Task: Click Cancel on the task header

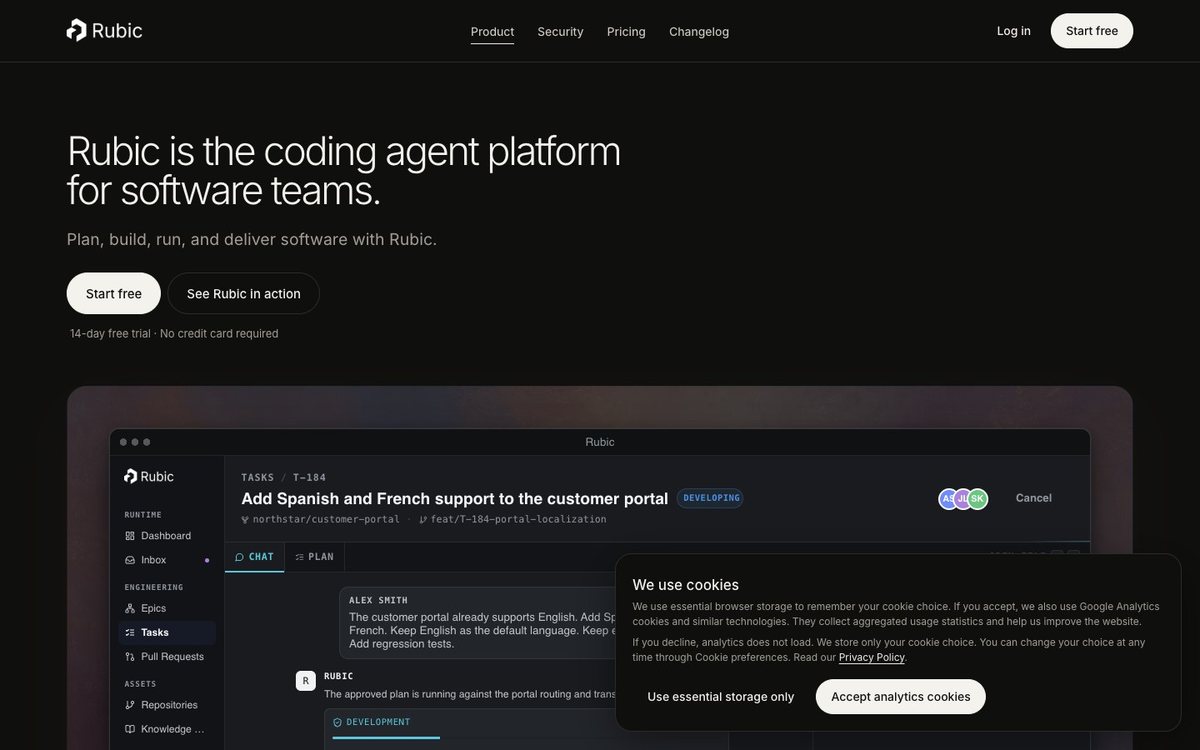Action: (x=1034, y=498)
